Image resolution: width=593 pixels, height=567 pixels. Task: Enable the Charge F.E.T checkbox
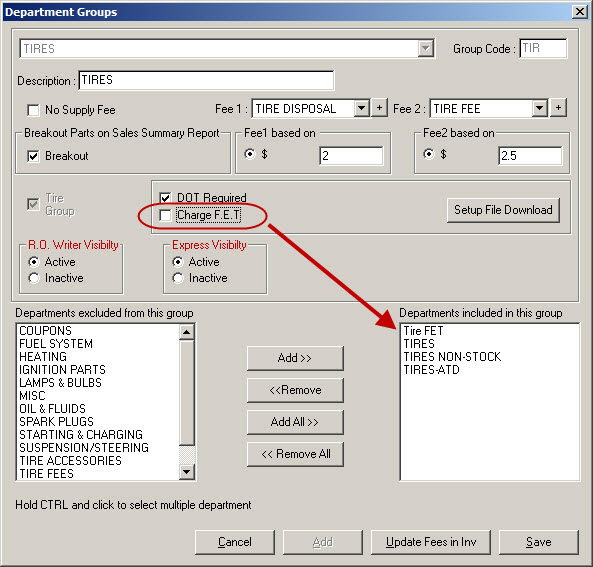pyautogui.click(x=165, y=215)
